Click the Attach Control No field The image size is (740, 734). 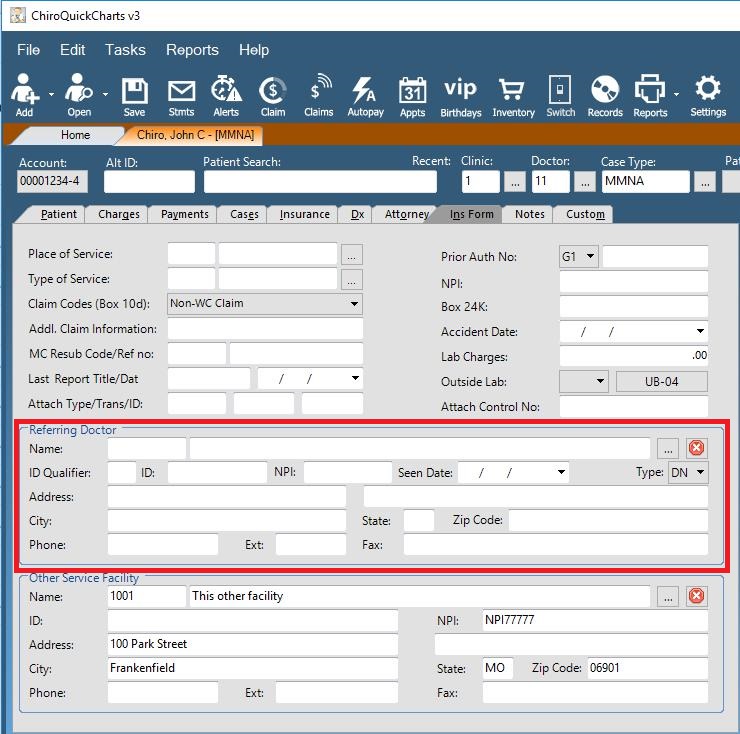[633, 406]
